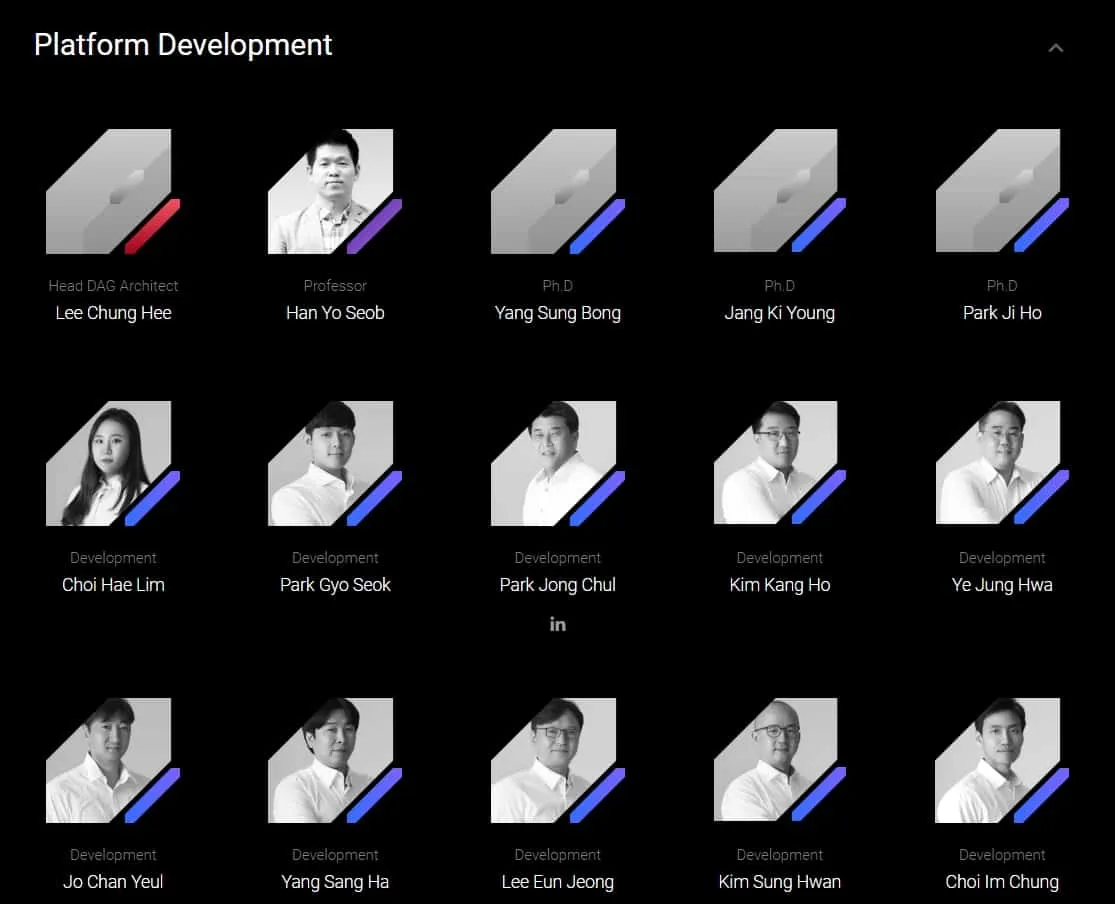Open Choi Hae Lim's profile photo
This screenshot has height=904, width=1115.
112,463
